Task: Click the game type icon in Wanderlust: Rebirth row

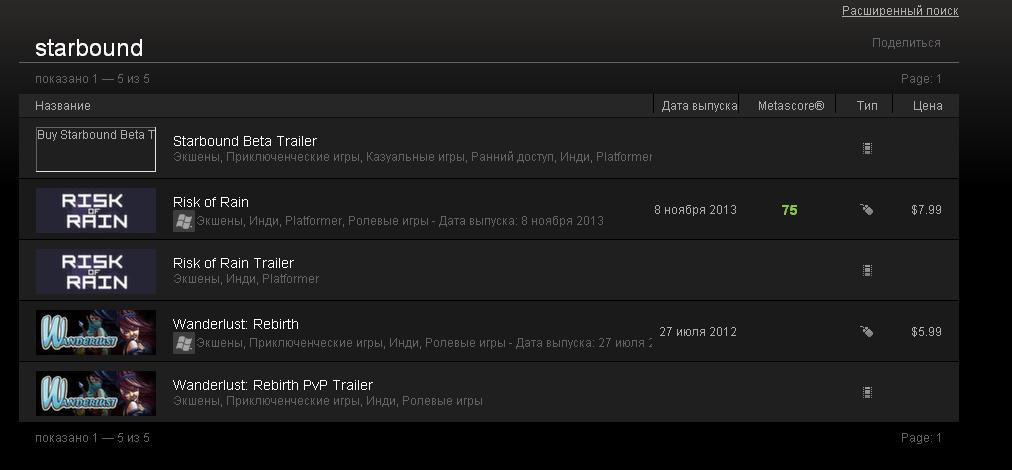Action: (867, 331)
